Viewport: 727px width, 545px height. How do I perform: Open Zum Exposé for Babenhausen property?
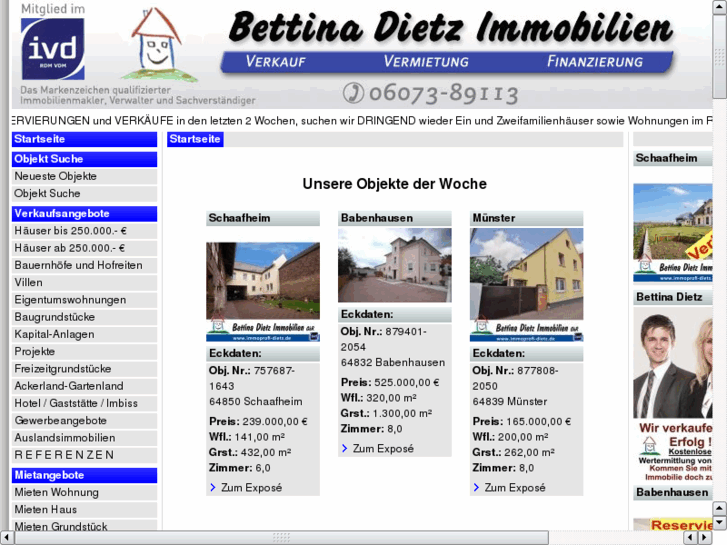383,449
